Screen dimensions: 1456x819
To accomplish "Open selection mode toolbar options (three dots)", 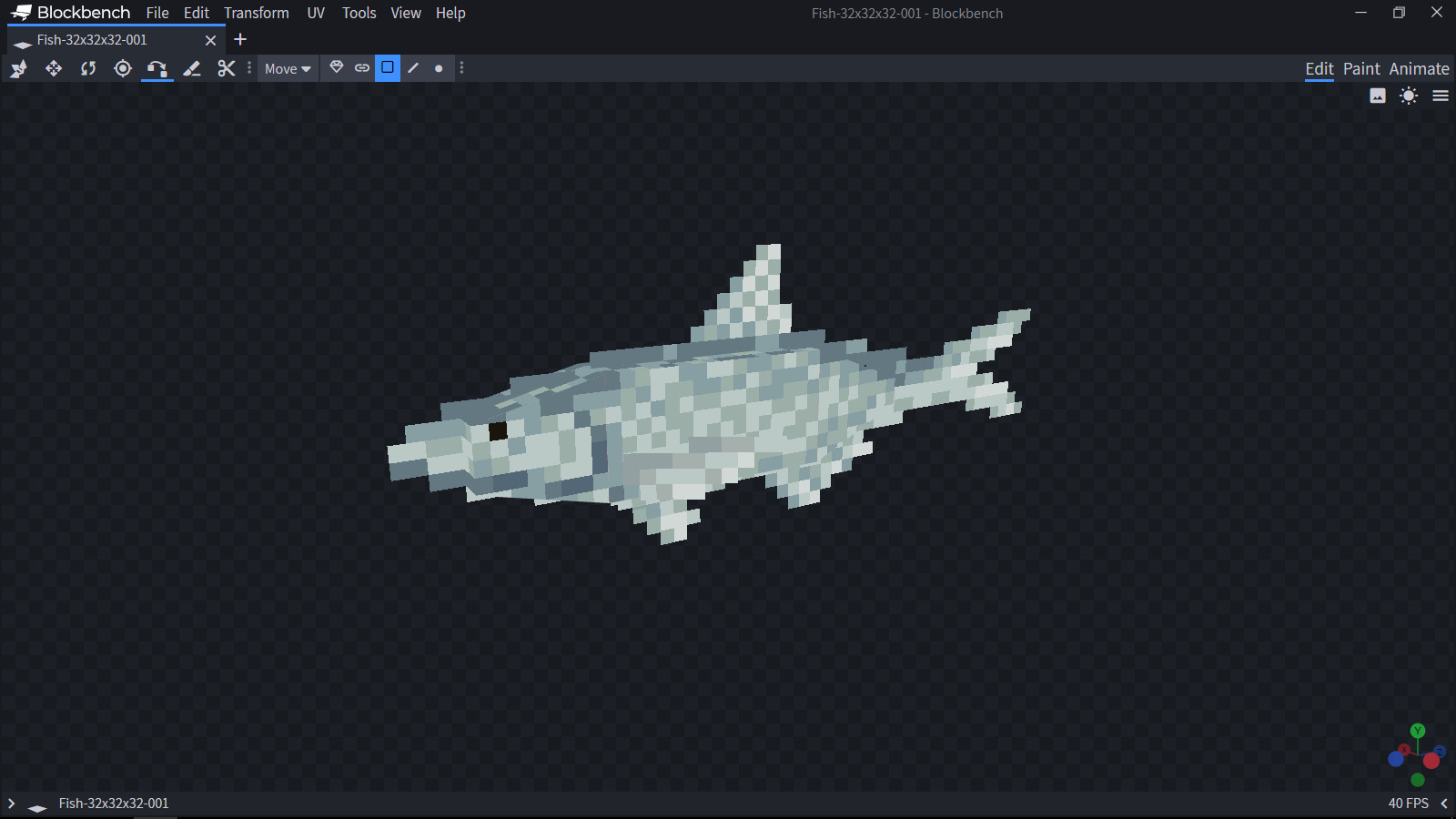I will pyautogui.click(x=462, y=68).
